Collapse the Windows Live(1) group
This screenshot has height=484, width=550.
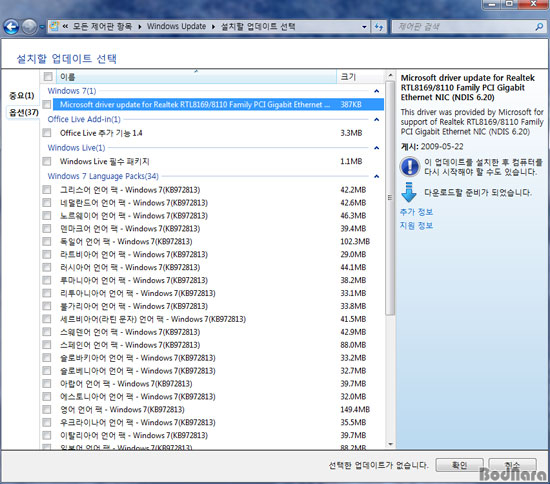[x=376, y=148]
